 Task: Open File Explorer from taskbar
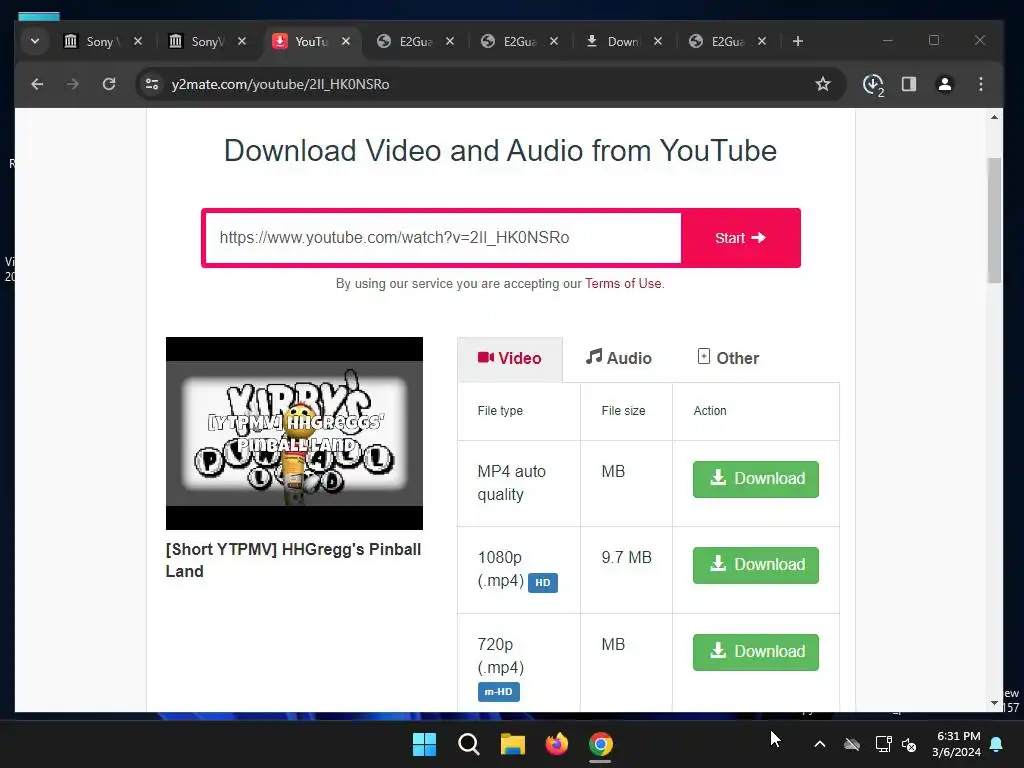pyautogui.click(x=513, y=744)
